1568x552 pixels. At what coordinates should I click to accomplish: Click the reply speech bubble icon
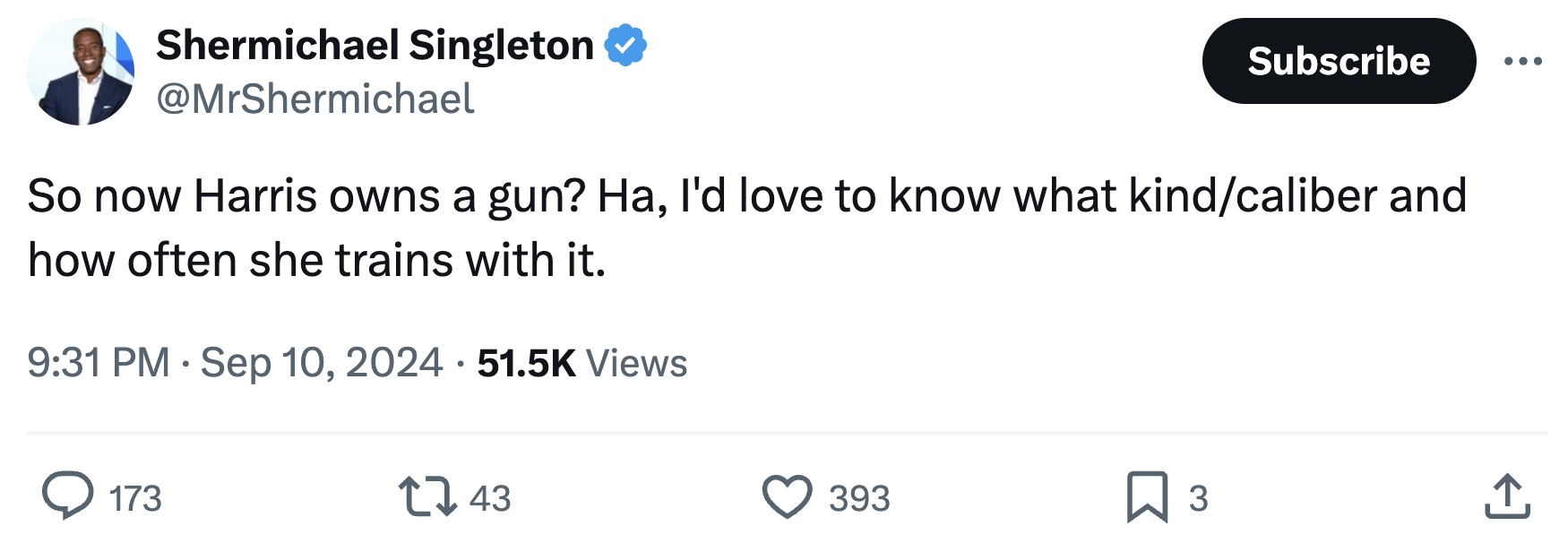(x=68, y=496)
